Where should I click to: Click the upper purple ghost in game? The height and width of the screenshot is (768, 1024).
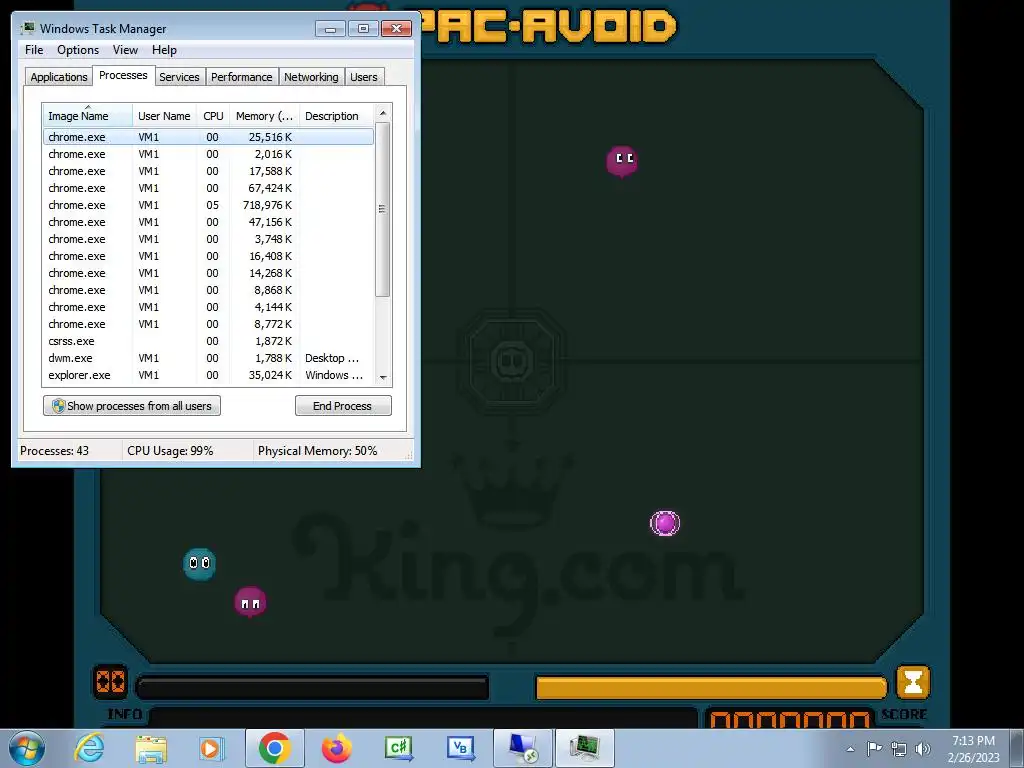pyautogui.click(x=622, y=161)
